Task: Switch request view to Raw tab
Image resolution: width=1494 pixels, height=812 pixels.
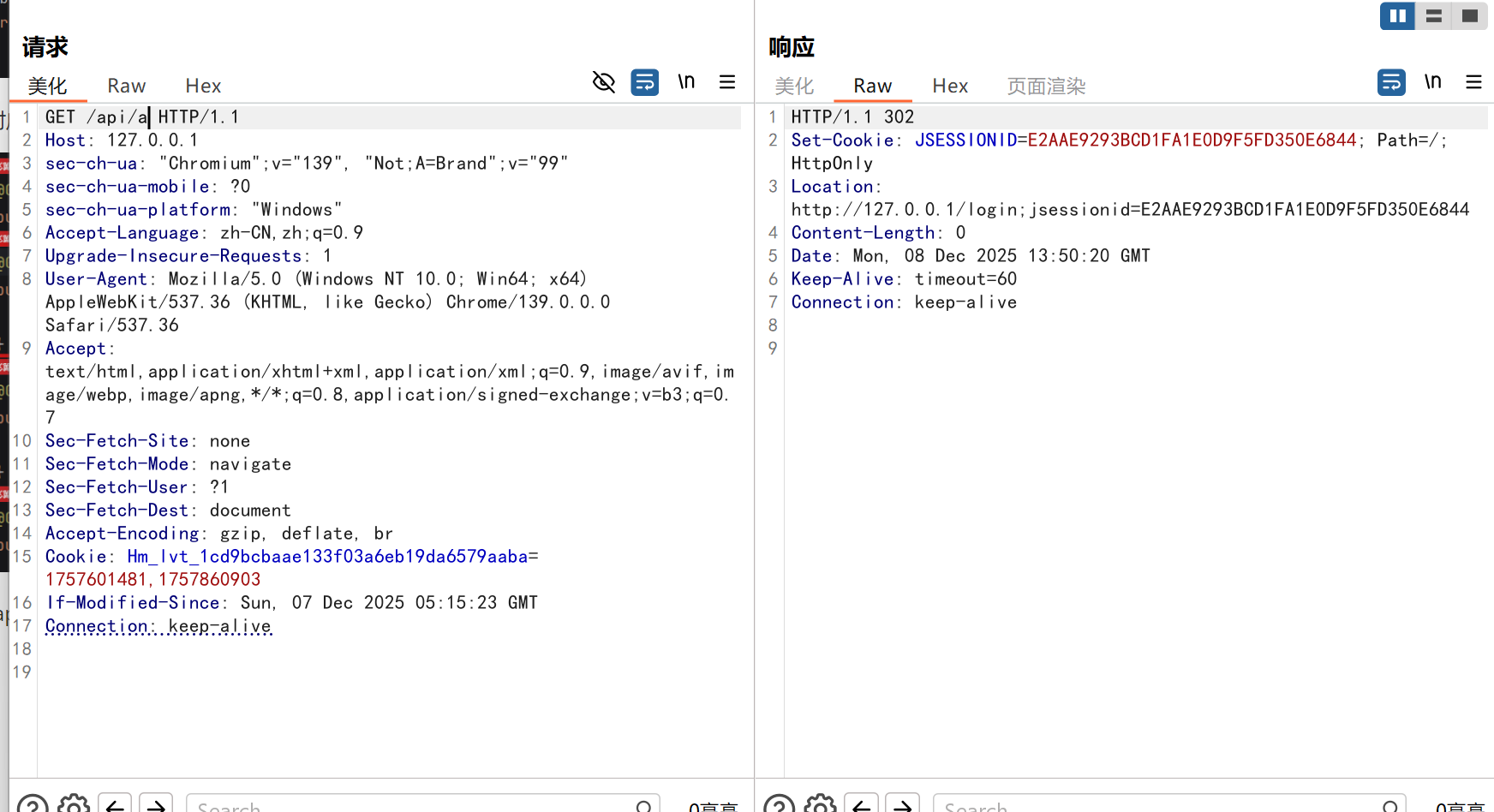Action: coord(127,86)
